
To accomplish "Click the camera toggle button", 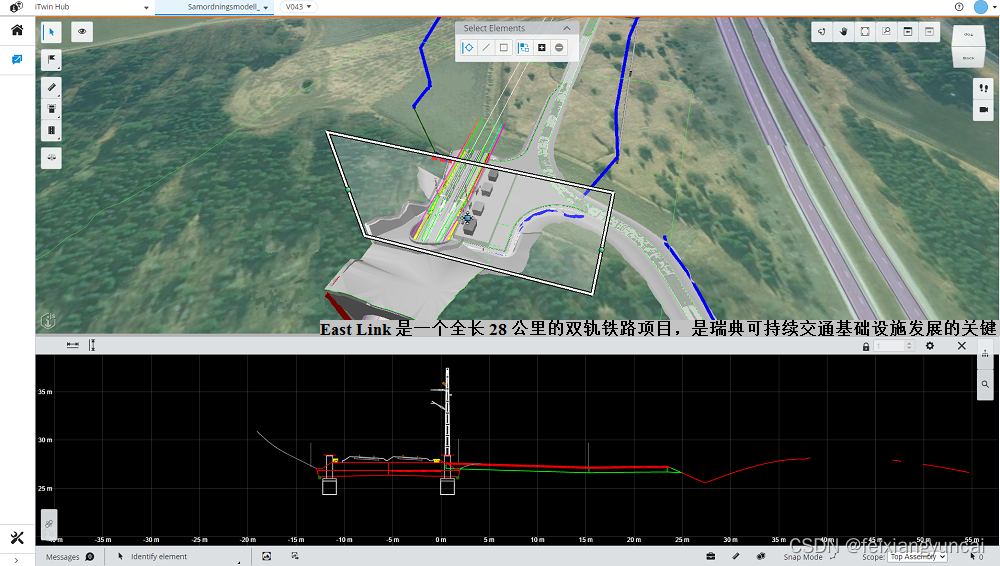I will click(983, 109).
